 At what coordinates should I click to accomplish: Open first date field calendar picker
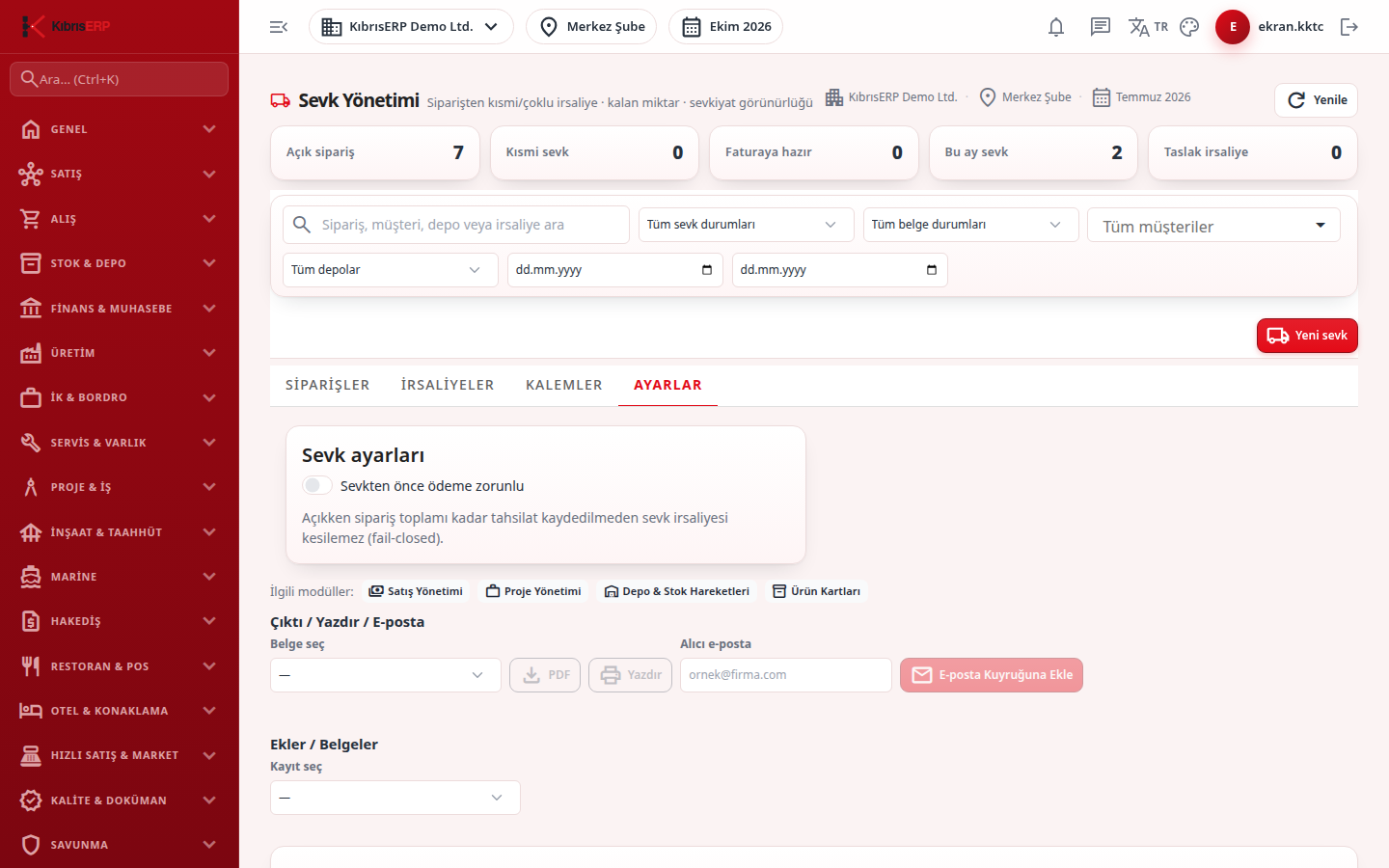(x=707, y=270)
